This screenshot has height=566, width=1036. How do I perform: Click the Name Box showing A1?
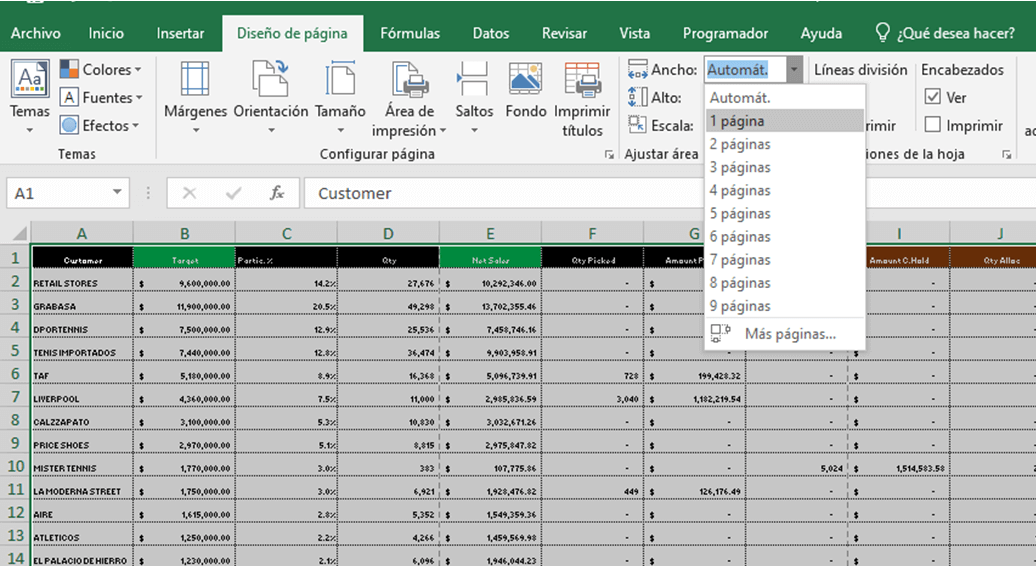pos(58,193)
